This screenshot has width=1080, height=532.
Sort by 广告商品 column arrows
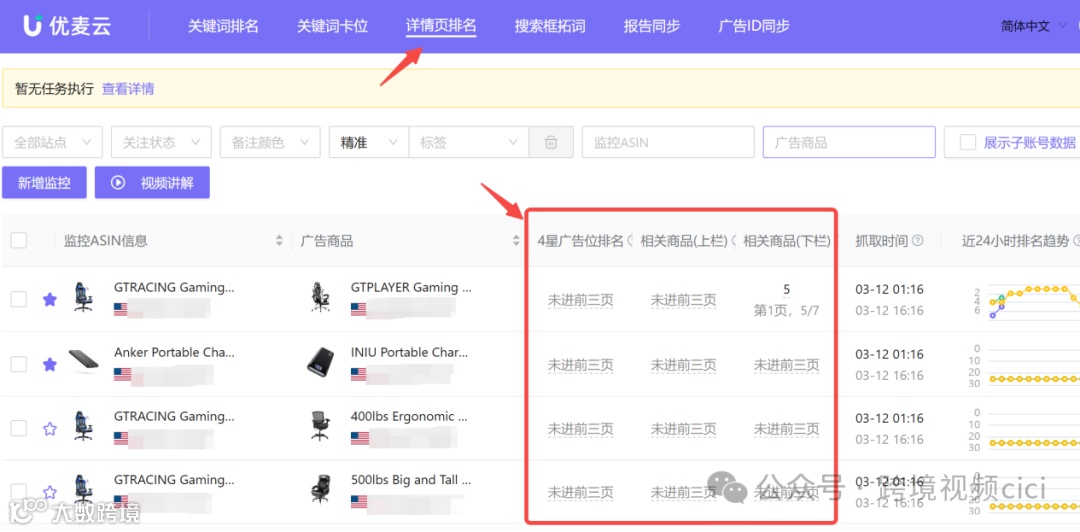pyautogui.click(x=516, y=241)
